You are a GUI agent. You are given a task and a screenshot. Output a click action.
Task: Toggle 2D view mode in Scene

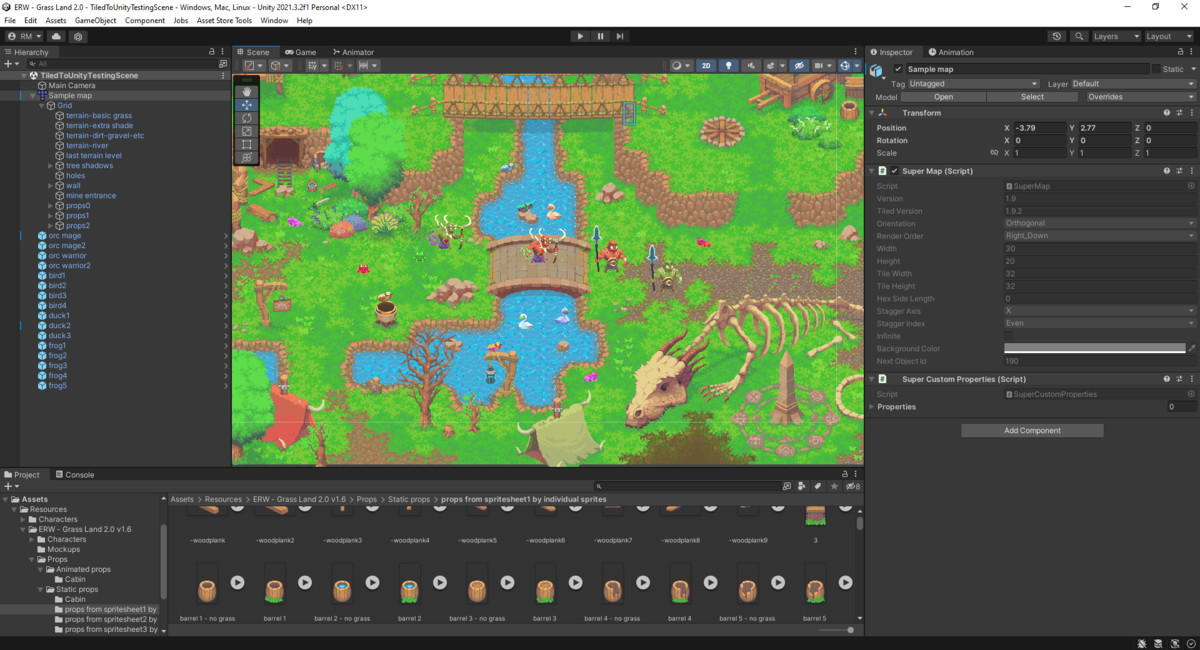pos(706,66)
